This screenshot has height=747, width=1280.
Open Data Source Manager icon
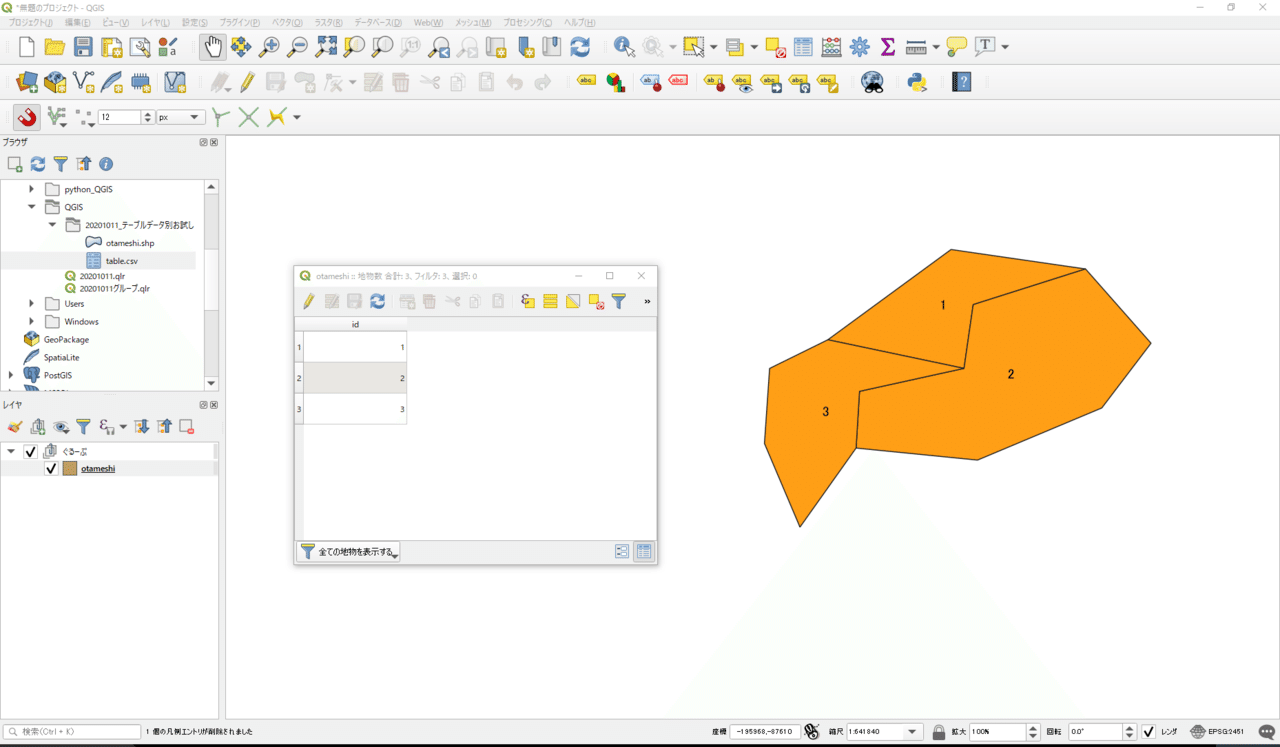[27, 82]
